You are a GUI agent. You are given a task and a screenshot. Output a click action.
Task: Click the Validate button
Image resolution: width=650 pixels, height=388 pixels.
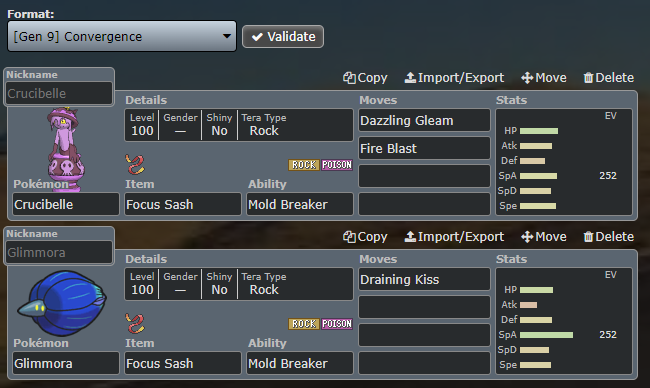tap(283, 36)
